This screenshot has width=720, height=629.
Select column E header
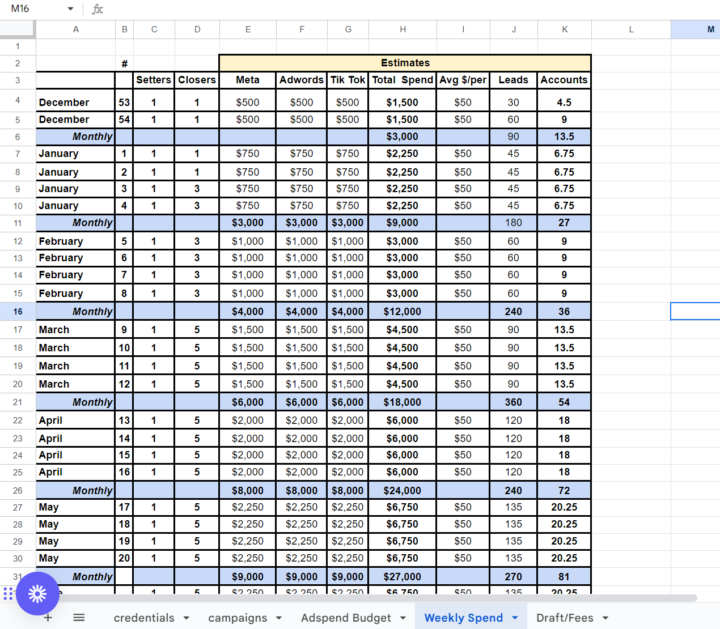pos(248,29)
